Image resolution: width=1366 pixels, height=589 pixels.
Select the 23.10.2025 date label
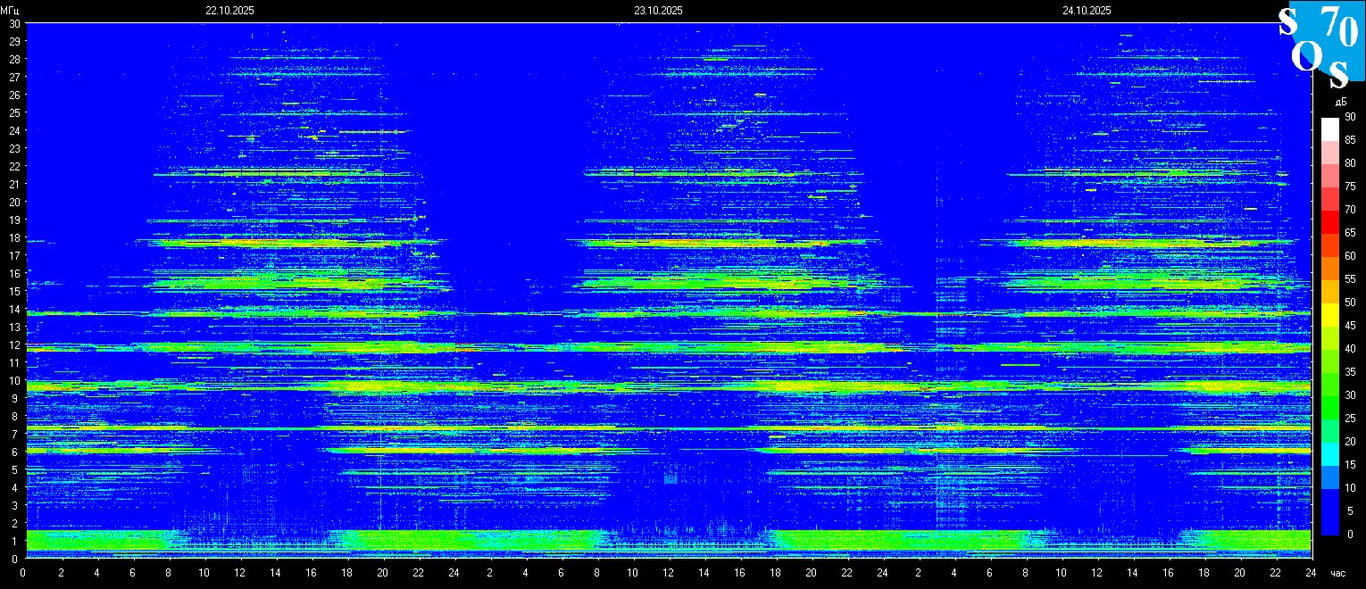pos(658,10)
